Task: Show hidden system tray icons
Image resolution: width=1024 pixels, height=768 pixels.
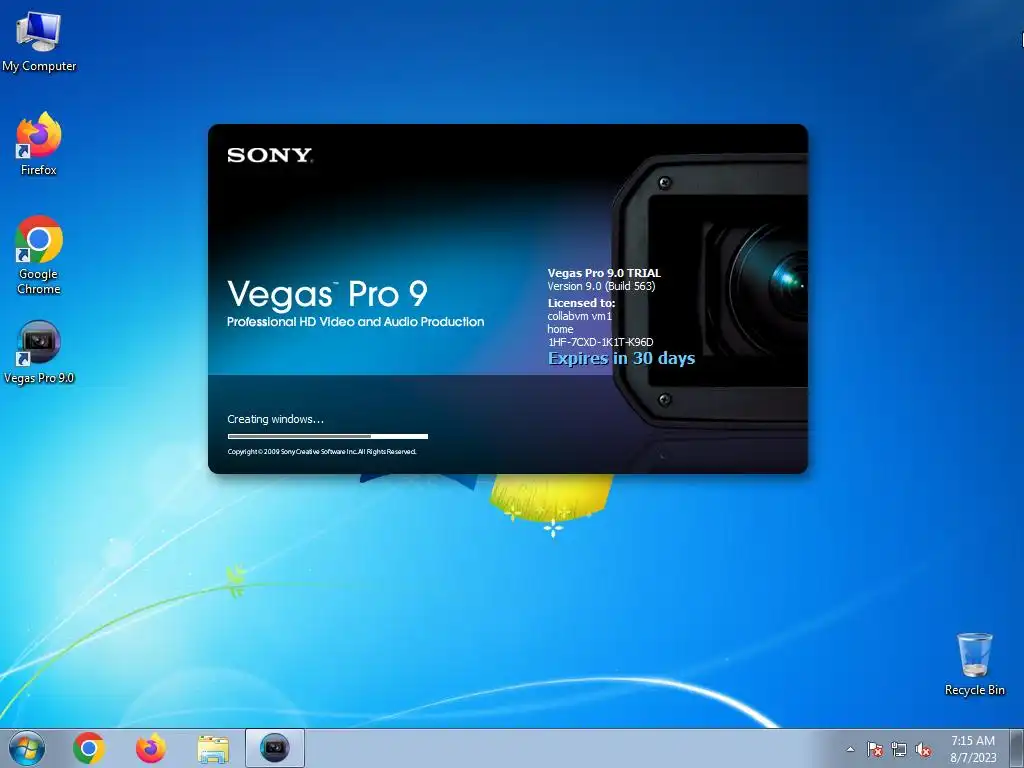Action: click(x=850, y=749)
